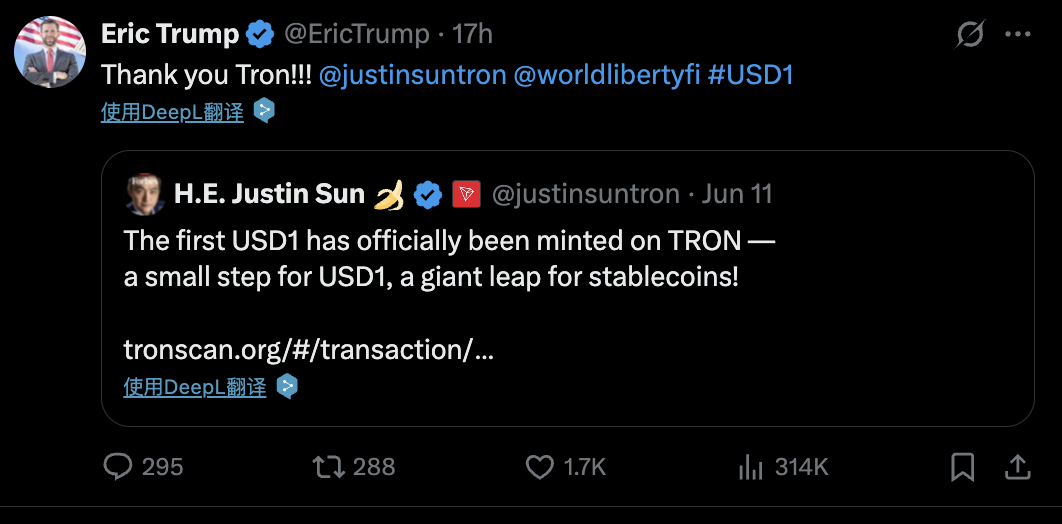The image size is (1062, 524).
Task: Click Eric Trump's blue verified badge
Action: [261, 35]
